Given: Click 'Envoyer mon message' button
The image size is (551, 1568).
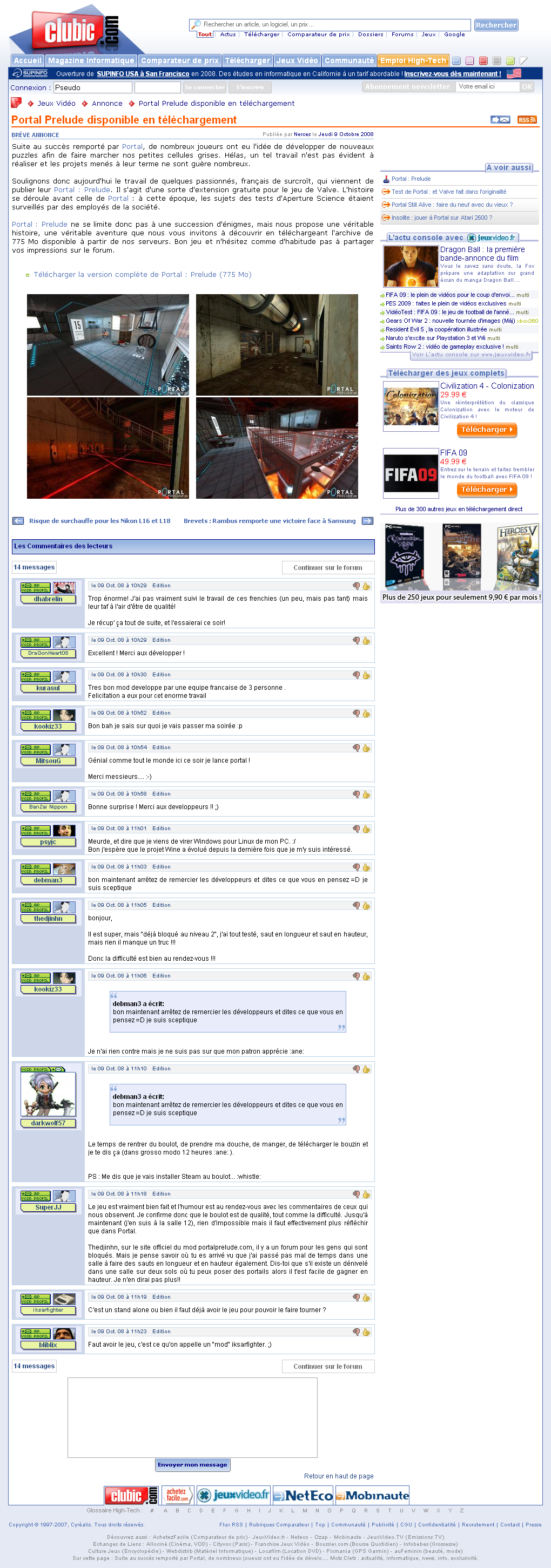Looking at the screenshot, I should pyautogui.click(x=193, y=1464).
